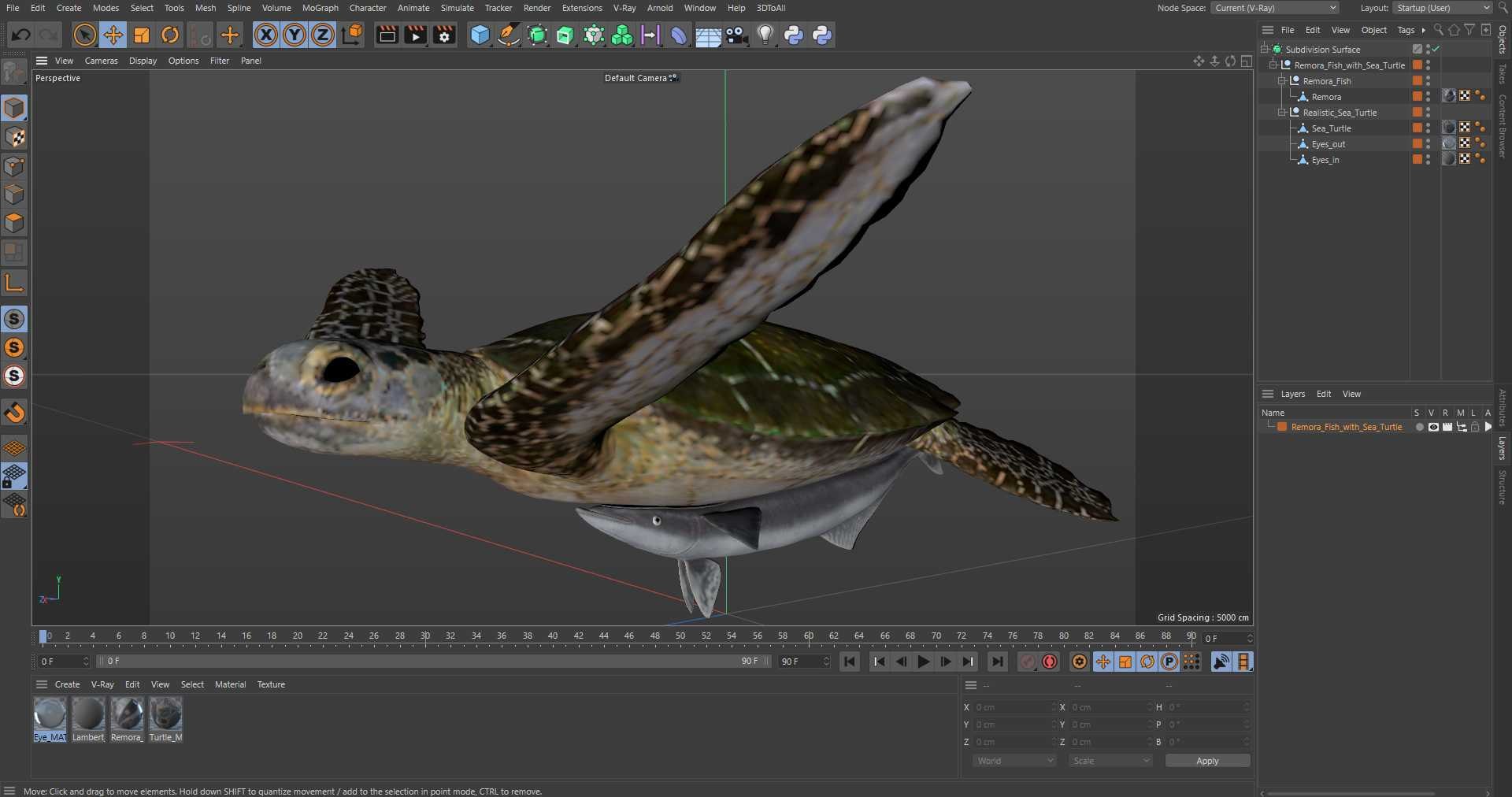Toggle visibility eye for Remora_Fish_with_Sea_Turtle layer
Viewport: 1512px width, 797px height.
tap(1433, 427)
